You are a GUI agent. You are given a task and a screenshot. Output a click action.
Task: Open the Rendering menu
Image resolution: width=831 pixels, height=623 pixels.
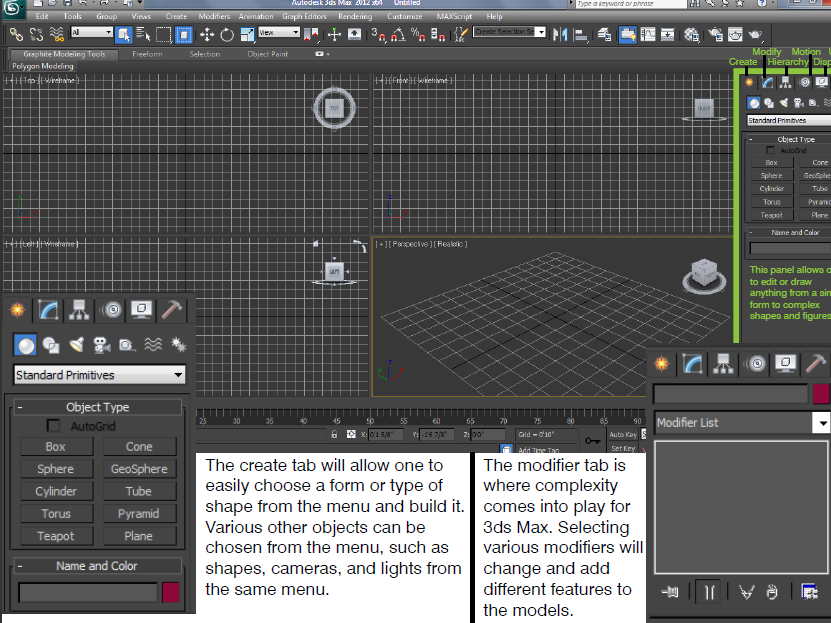click(354, 17)
